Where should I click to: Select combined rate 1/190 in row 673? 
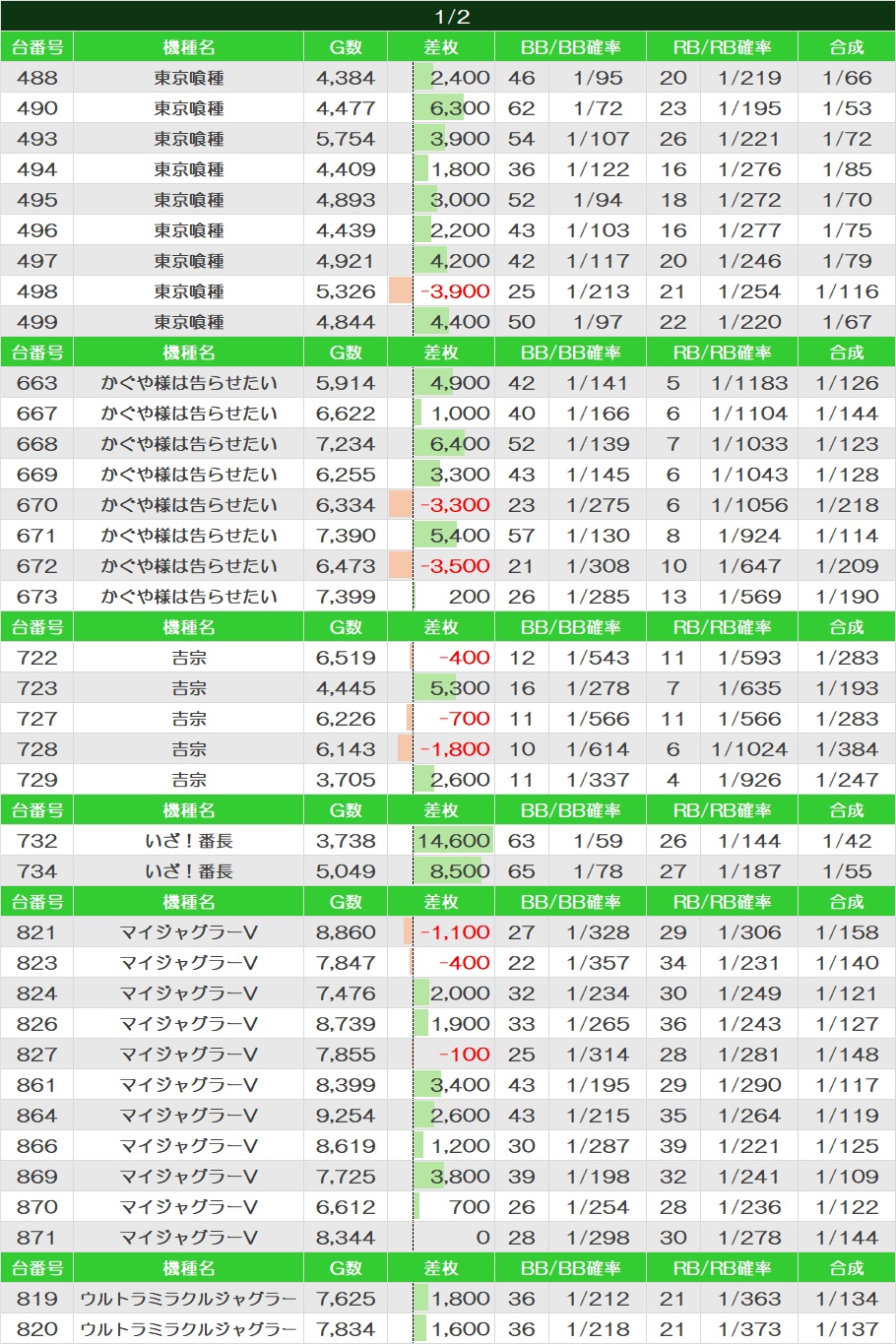847,597
